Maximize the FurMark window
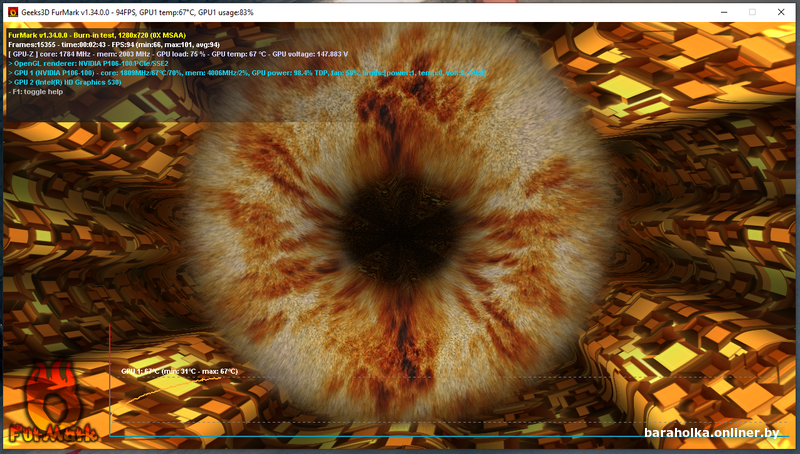800x454 pixels. pos(752,12)
